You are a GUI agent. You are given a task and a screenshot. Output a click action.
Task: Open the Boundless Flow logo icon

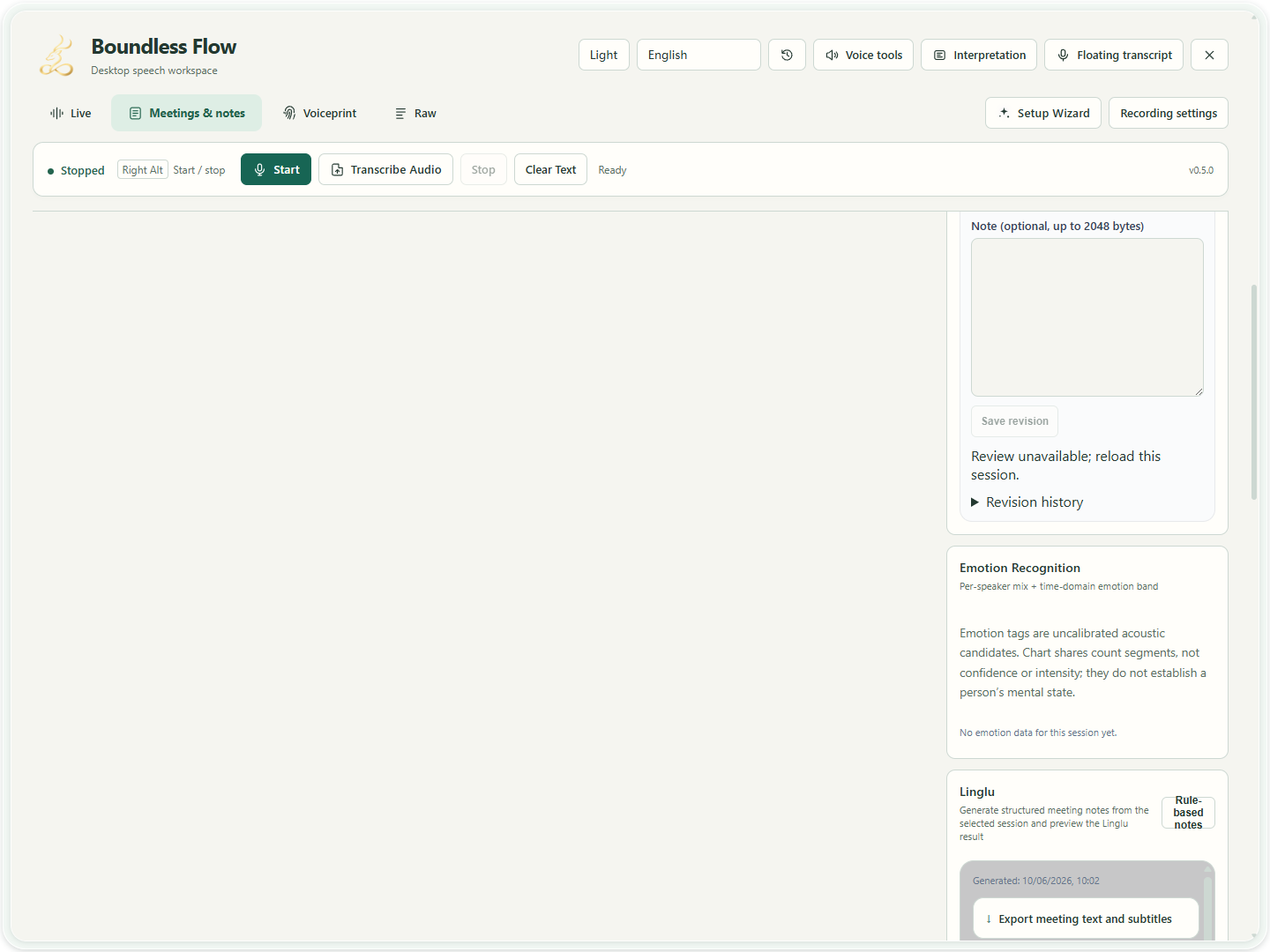coord(56,55)
